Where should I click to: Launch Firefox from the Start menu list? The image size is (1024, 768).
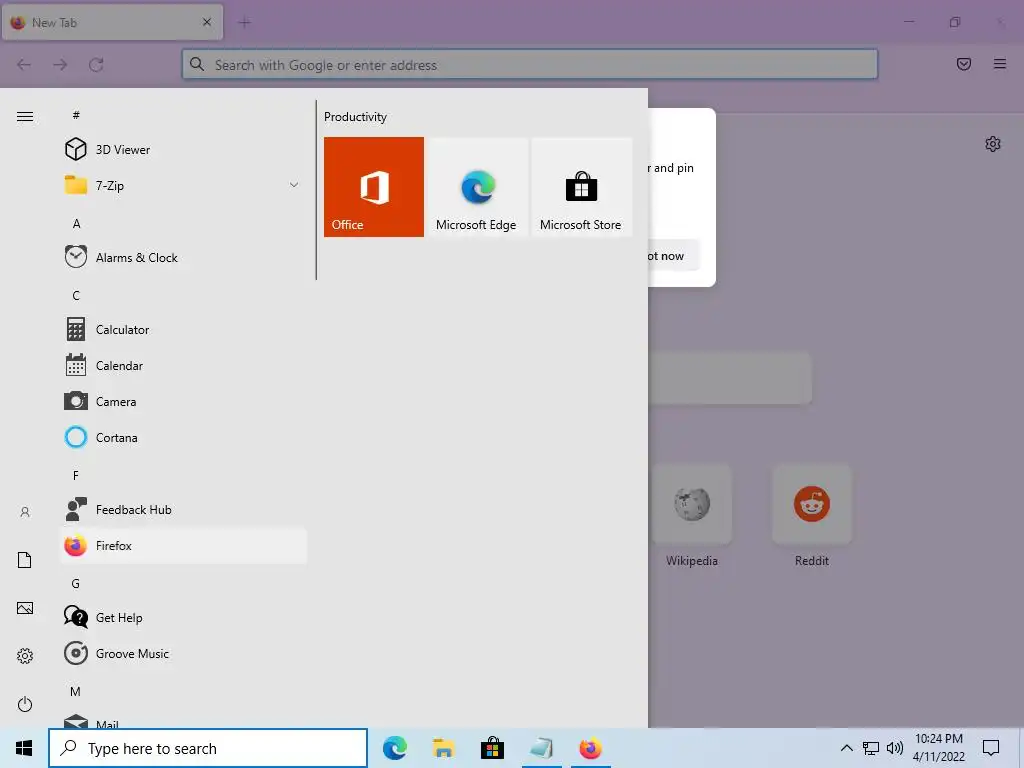pyautogui.click(x=184, y=545)
